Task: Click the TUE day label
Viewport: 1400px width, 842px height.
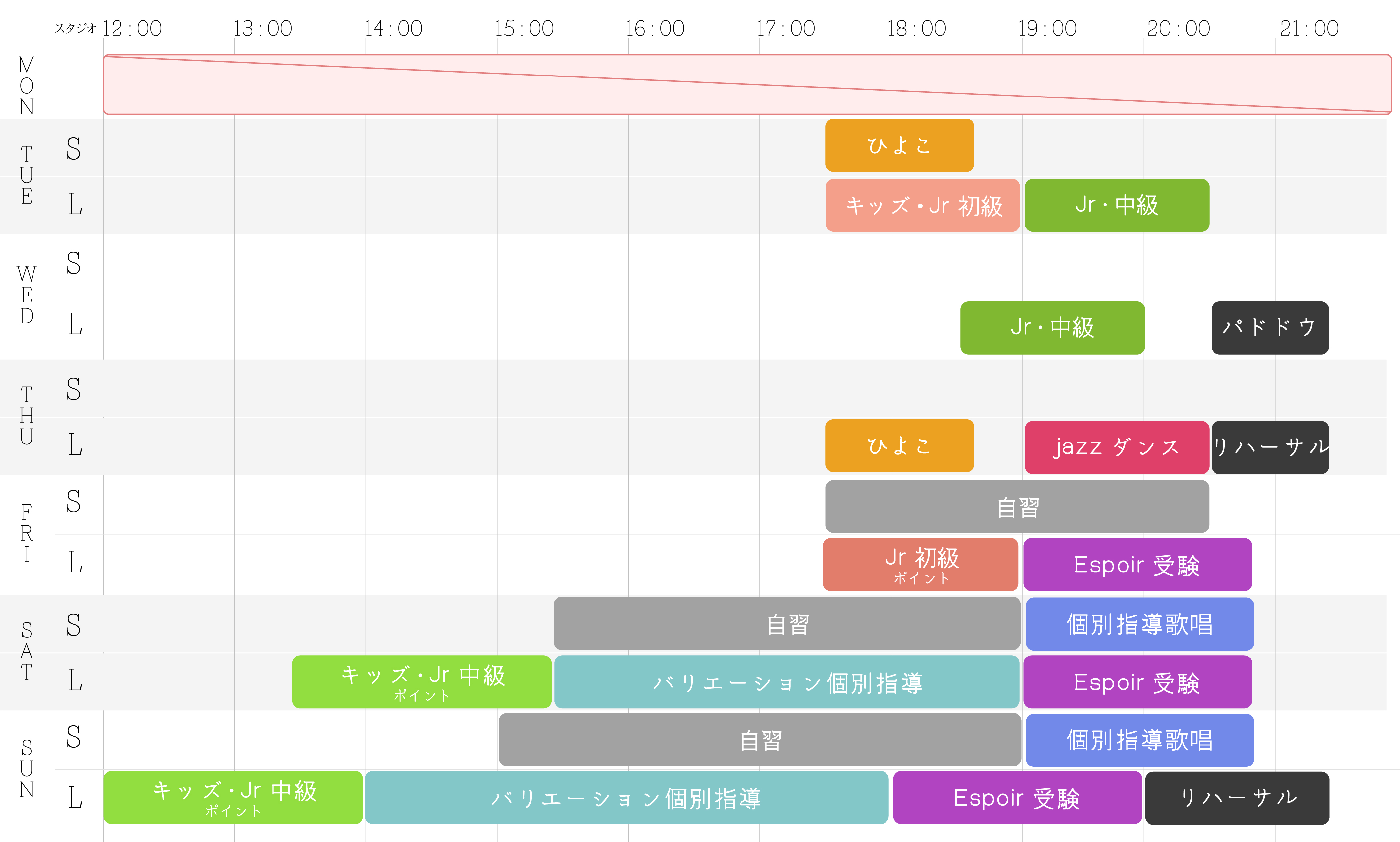Action: click(x=27, y=175)
